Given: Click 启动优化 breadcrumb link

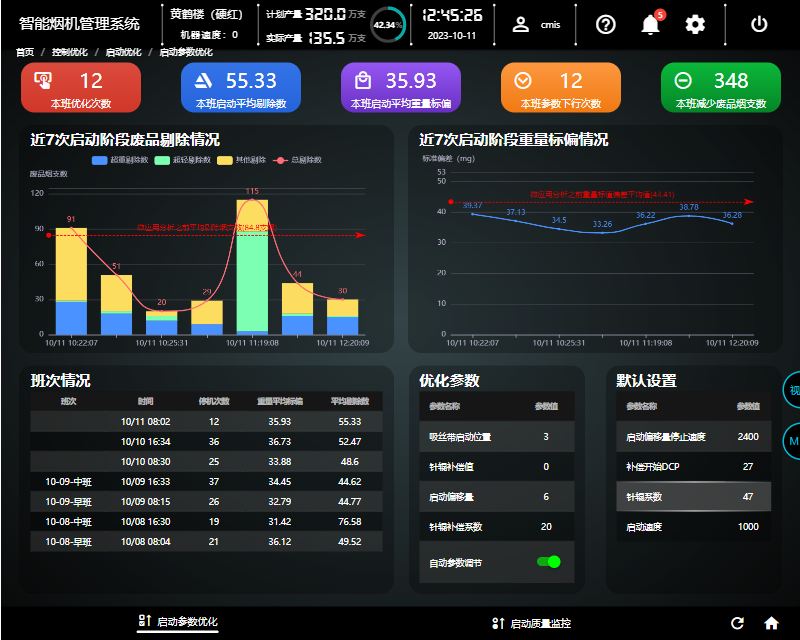Looking at the screenshot, I should 123,52.
